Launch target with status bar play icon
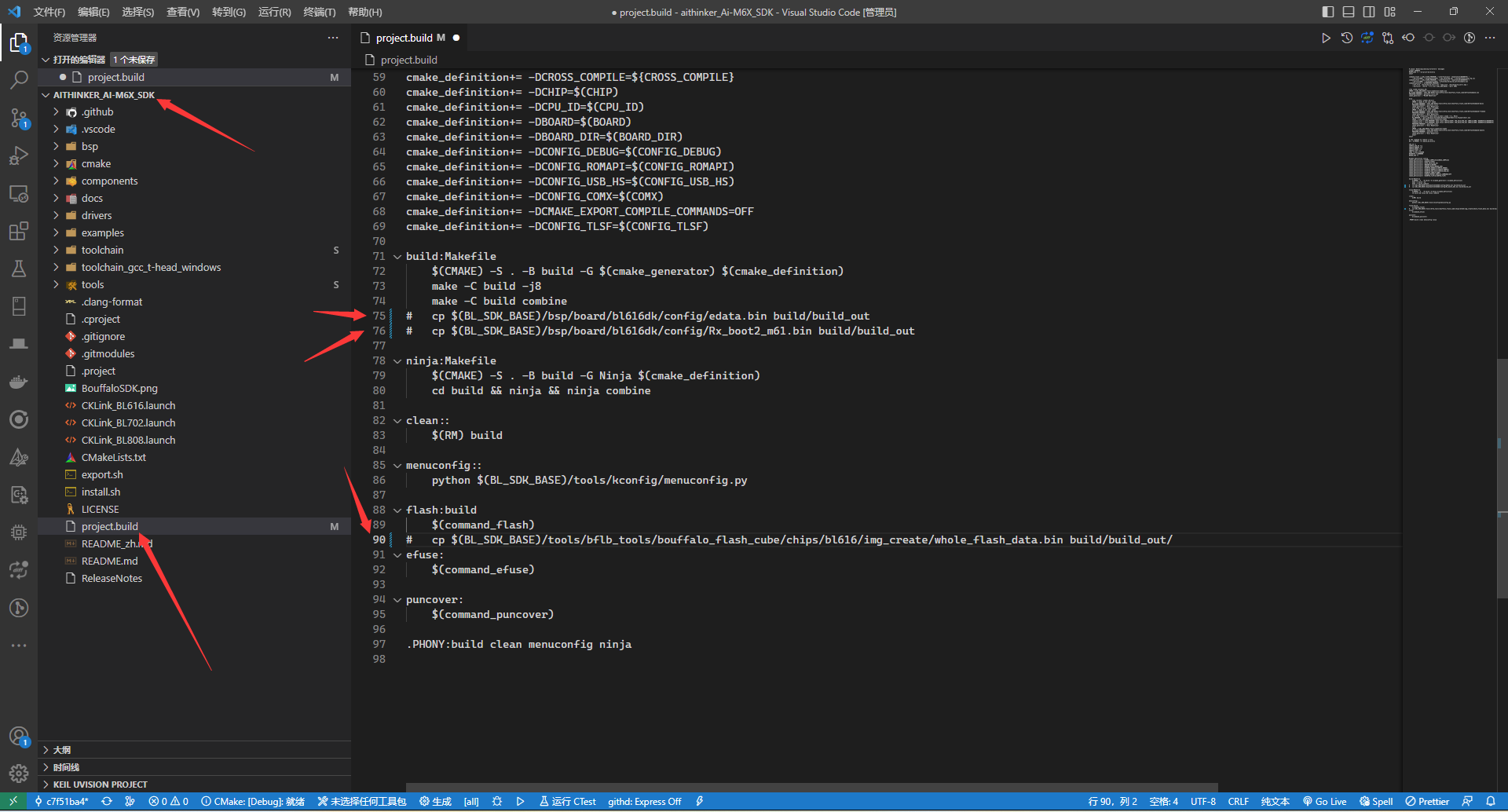The width and height of the screenshot is (1508, 812). pyautogui.click(x=520, y=802)
